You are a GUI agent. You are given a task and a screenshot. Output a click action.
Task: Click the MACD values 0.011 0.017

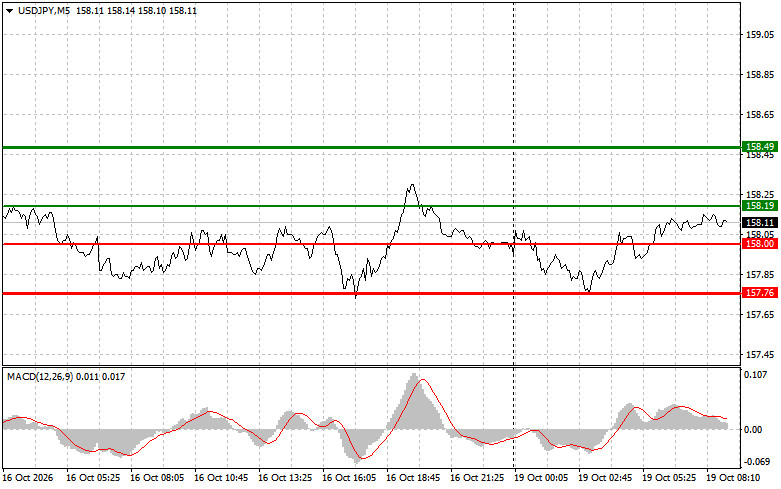click(102, 377)
